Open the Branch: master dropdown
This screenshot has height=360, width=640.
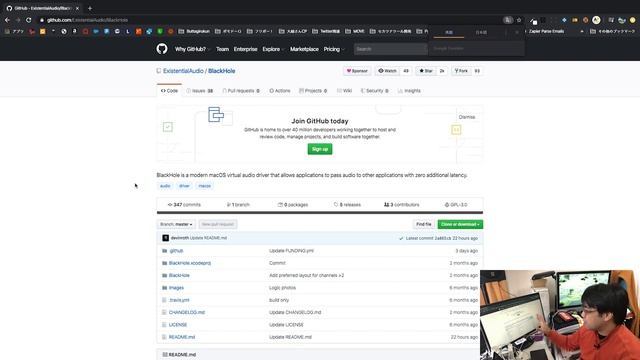tap(176, 224)
